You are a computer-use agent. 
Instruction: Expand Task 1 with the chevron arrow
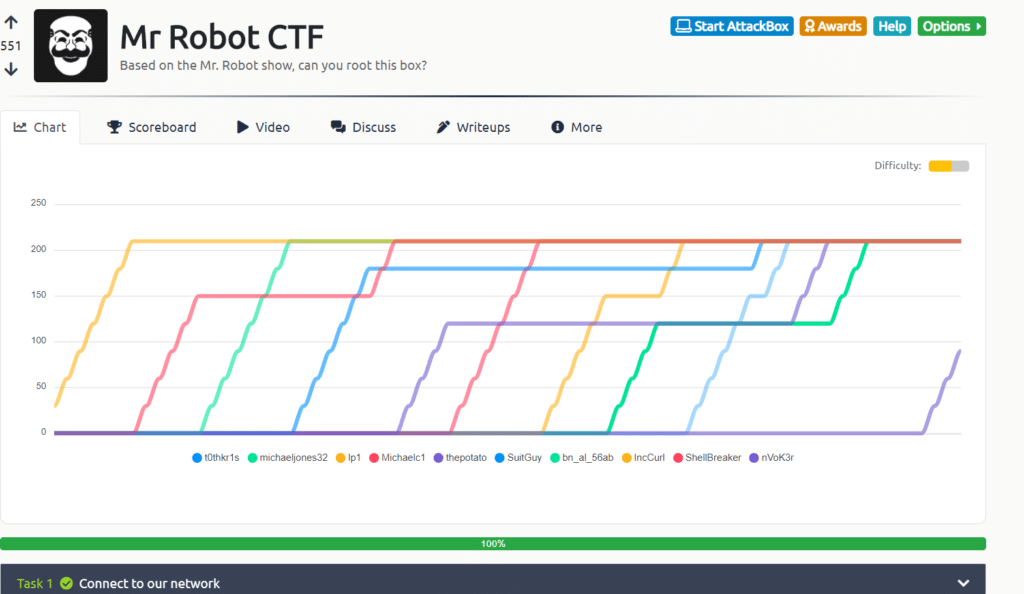point(963,583)
